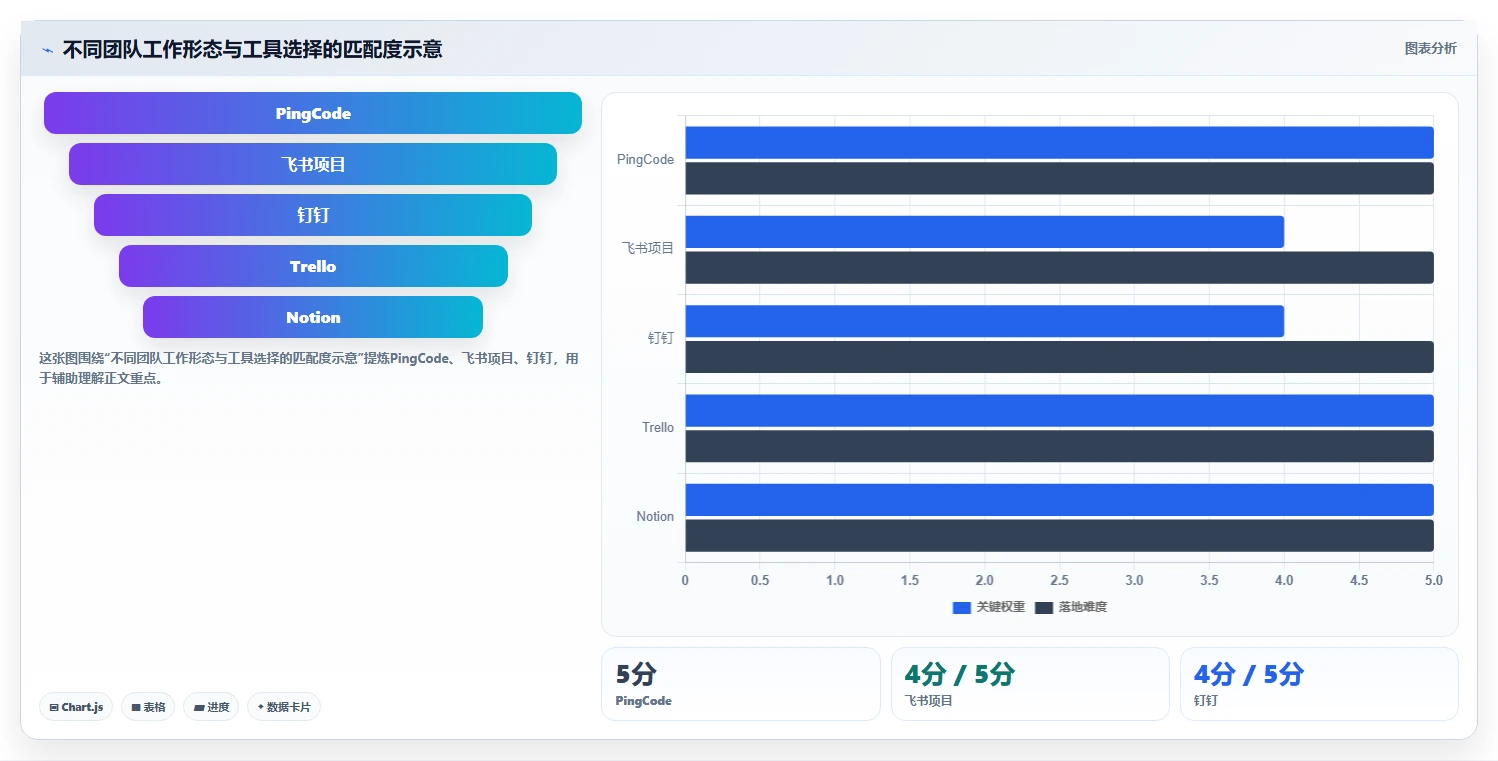
Task: Click the 3.5 tick on x-axis
Action: 1209,580
